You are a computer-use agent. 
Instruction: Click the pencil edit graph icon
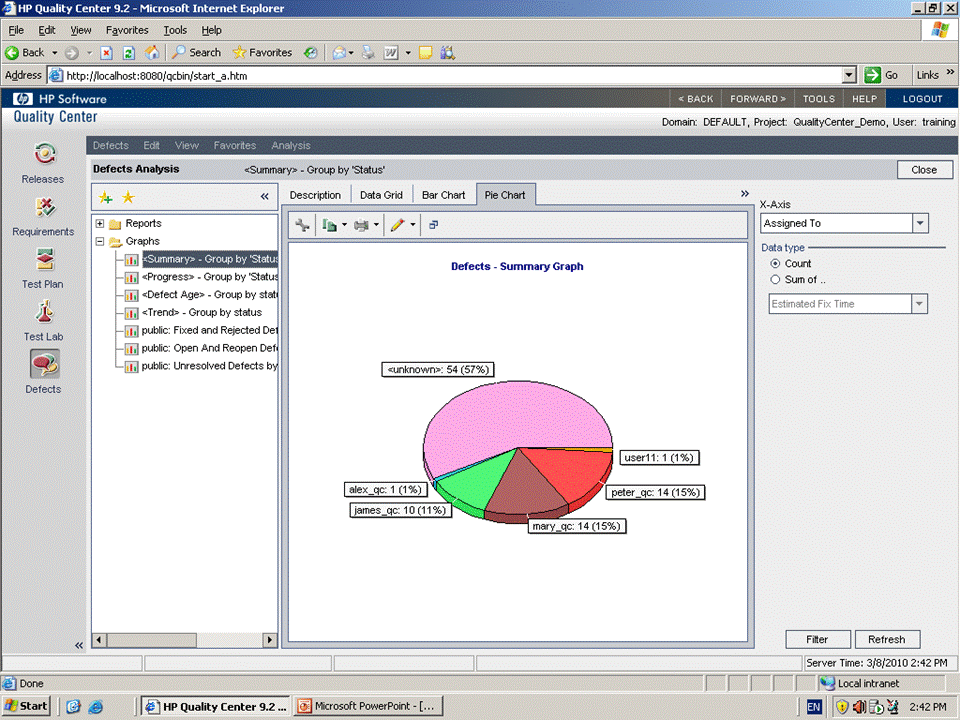click(x=397, y=225)
